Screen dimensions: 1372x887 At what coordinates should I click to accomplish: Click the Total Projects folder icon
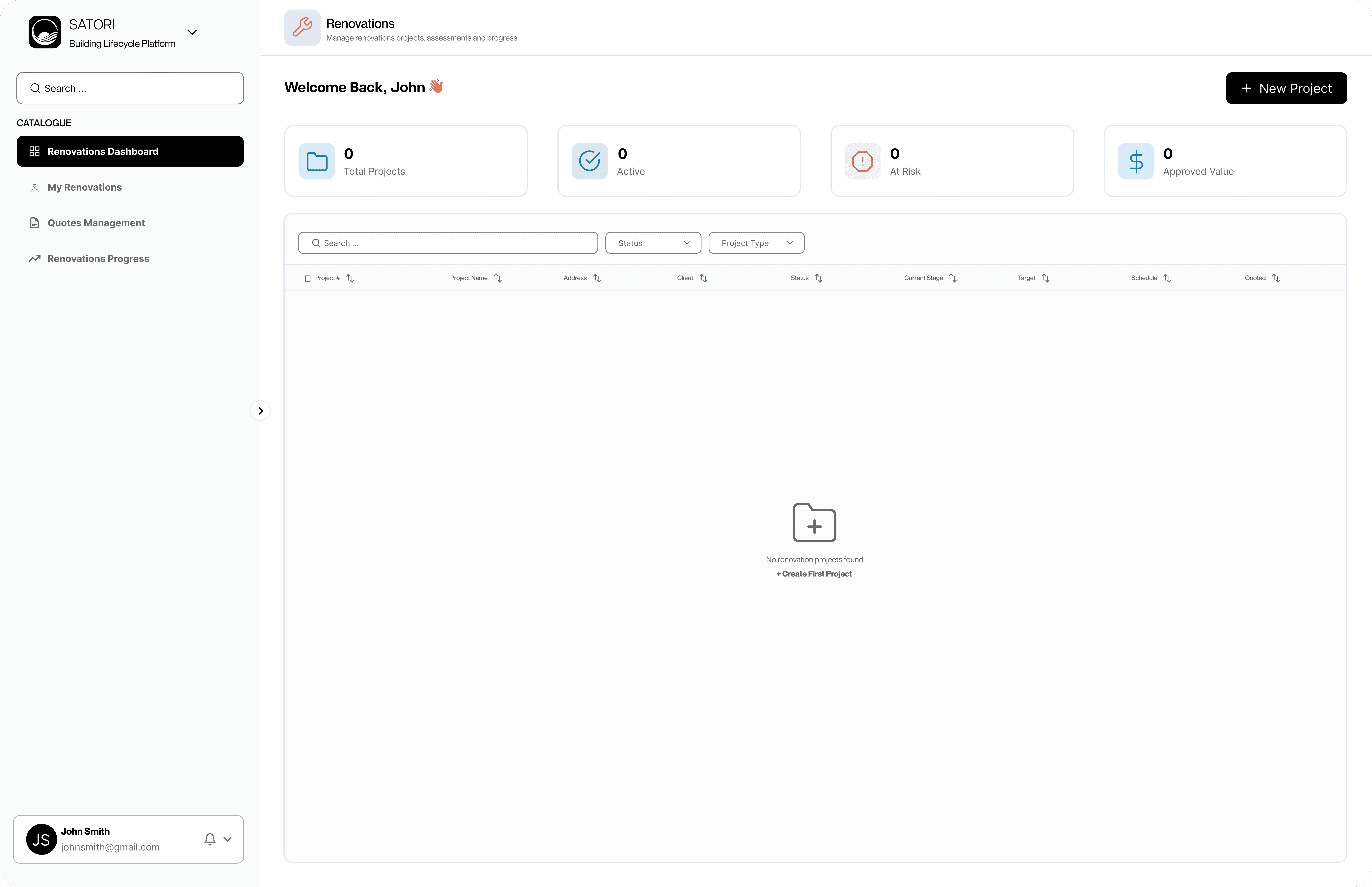point(317,161)
